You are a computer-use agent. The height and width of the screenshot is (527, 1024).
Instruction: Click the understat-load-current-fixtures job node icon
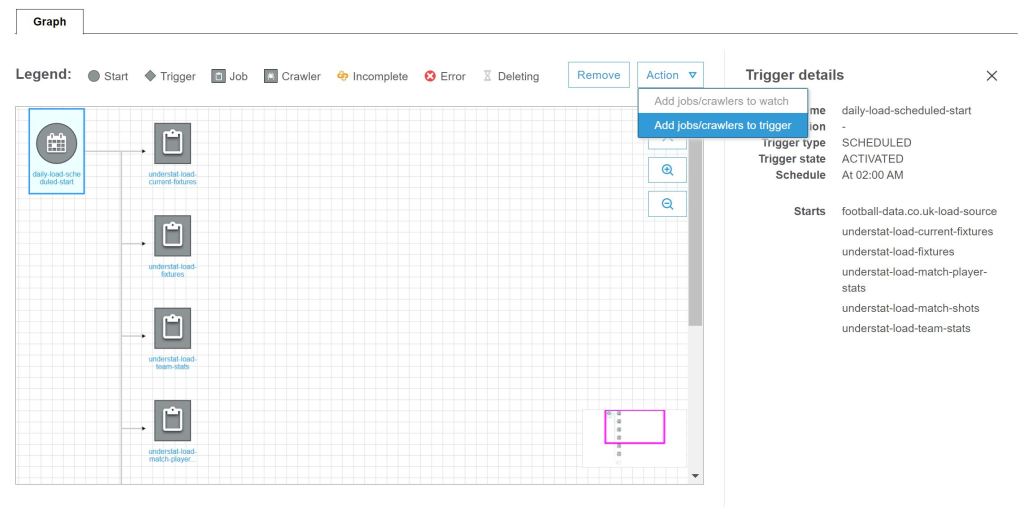(172, 144)
